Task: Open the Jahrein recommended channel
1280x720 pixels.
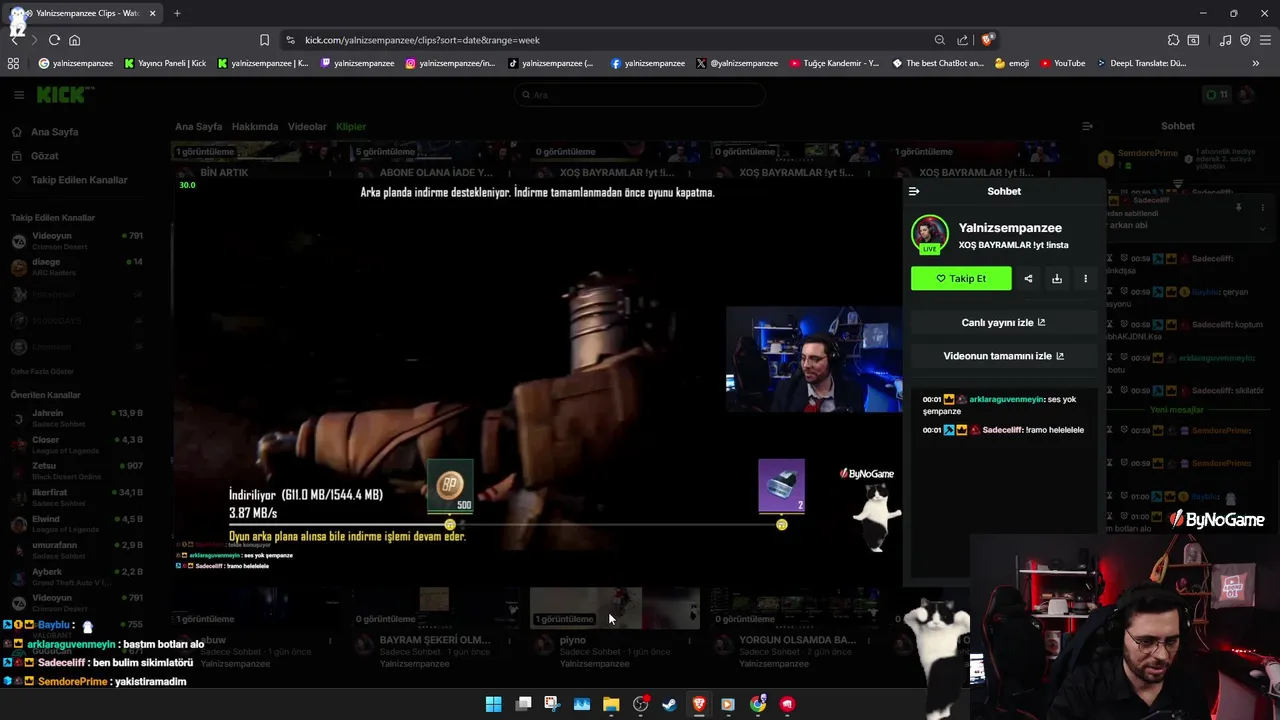Action: [76, 418]
